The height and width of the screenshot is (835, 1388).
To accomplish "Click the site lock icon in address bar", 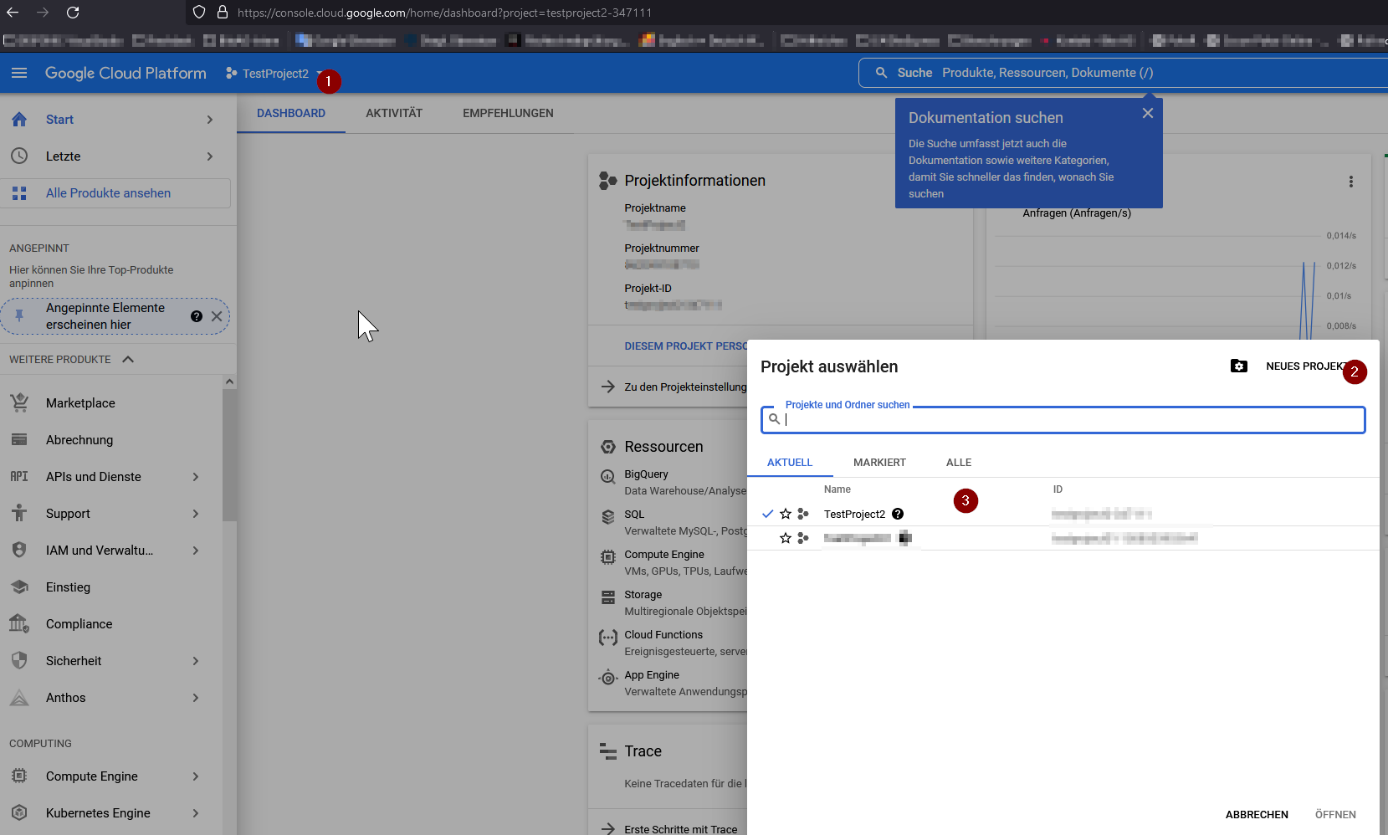I will [x=222, y=12].
